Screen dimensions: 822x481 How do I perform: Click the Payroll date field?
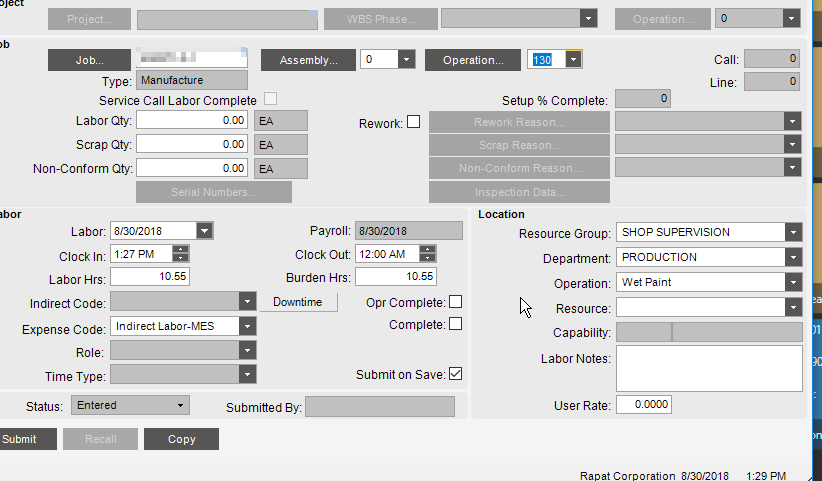[x=409, y=231]
